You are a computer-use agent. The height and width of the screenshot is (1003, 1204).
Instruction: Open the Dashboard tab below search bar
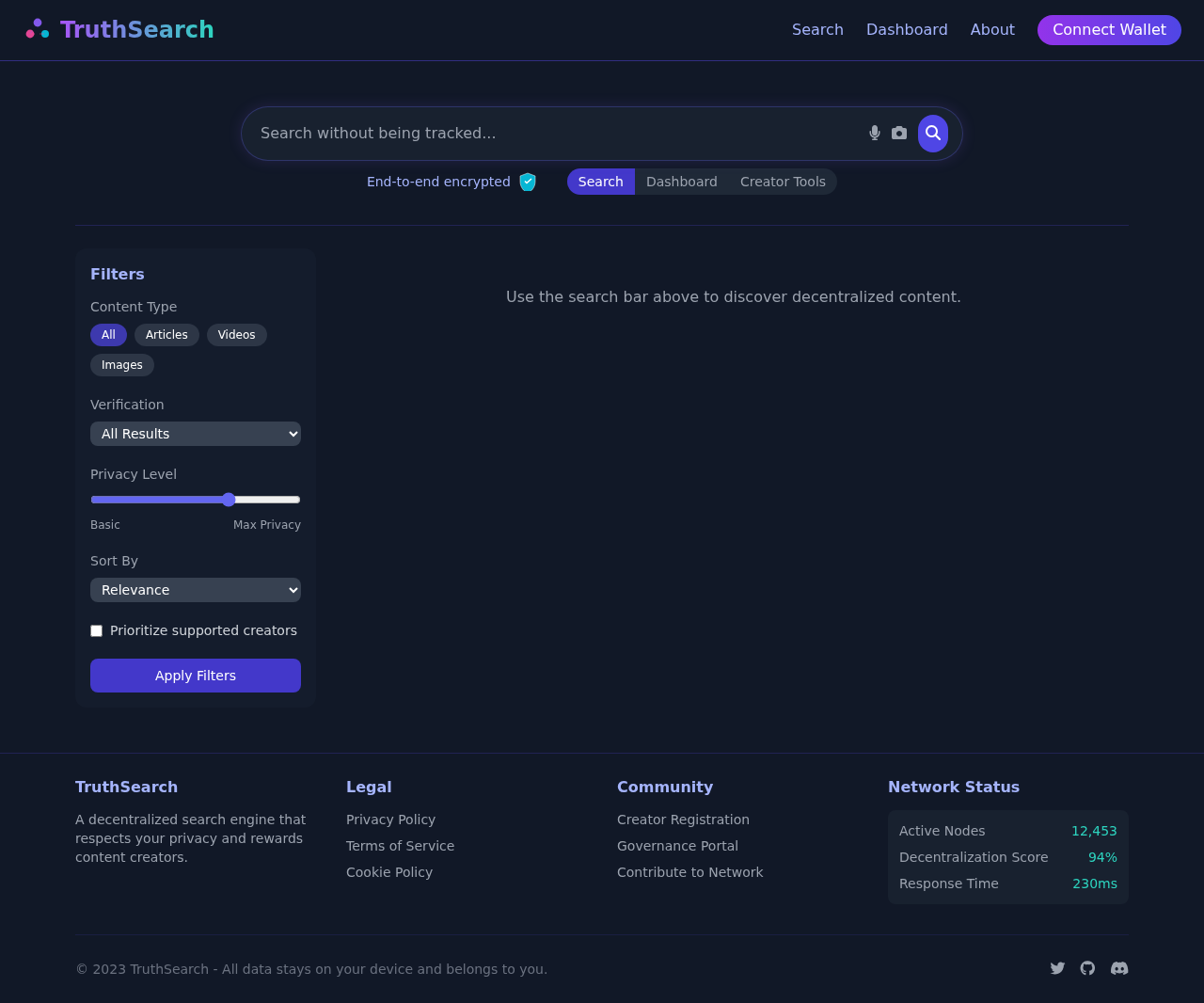tap(681, 182)
